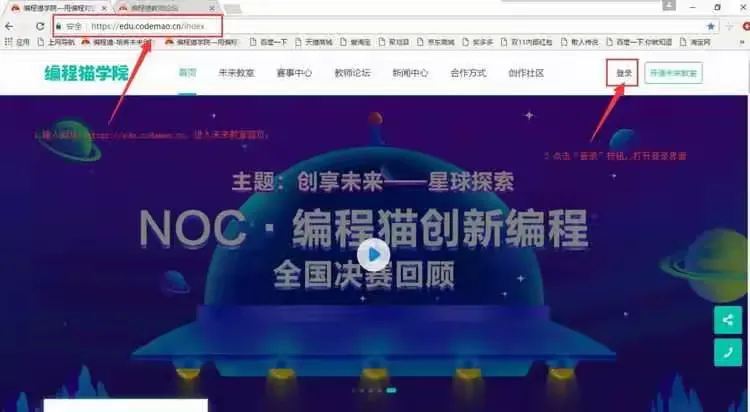Click the green 开通未来教室 button
Viewport: 750px width, 412px height.
pyautogui.click(x=673, y=73)
